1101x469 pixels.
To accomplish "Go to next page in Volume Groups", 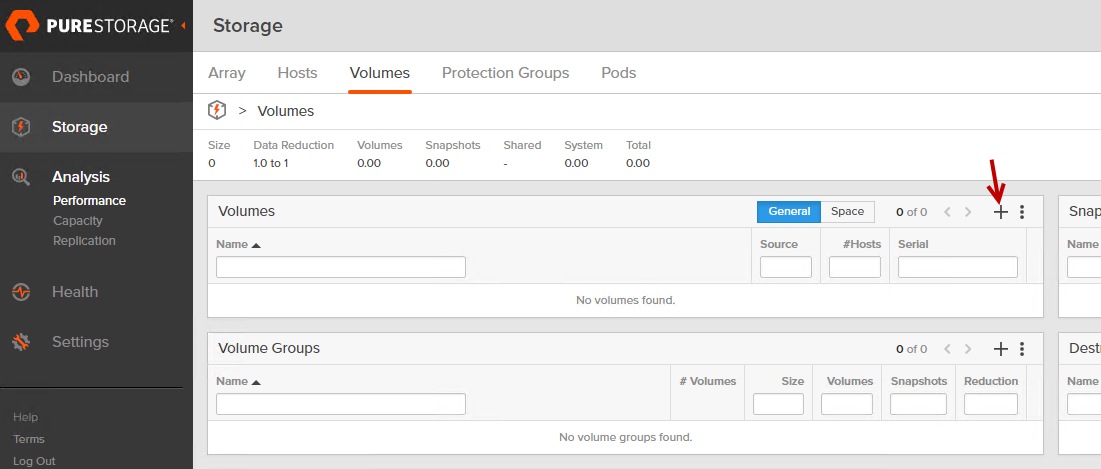I will click(968, 349).
